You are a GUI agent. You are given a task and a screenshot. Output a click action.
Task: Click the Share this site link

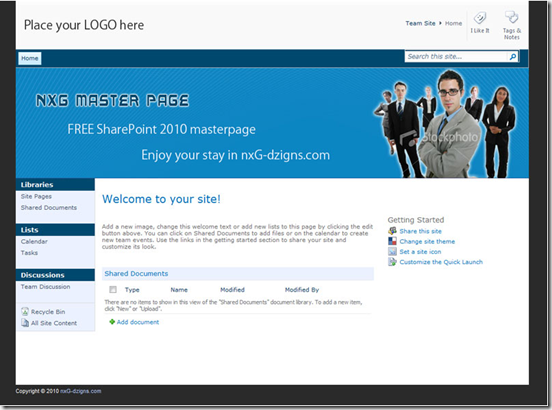point(420,231)
